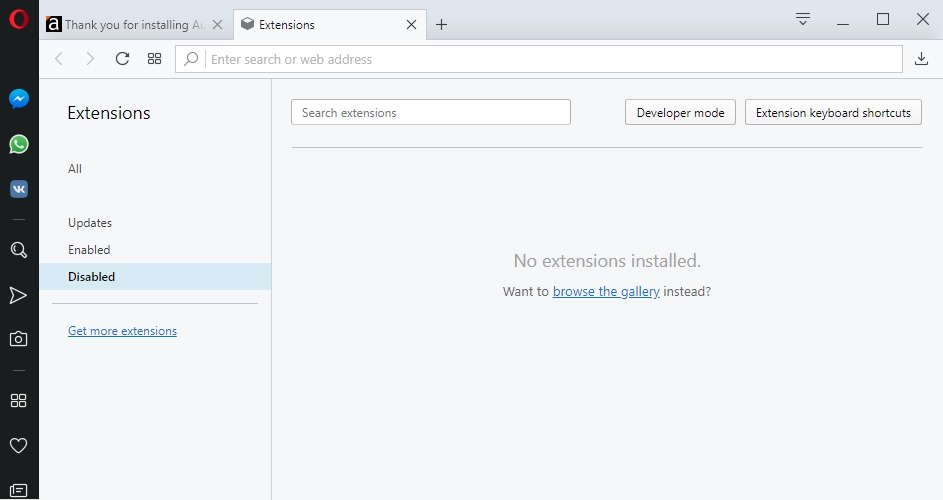Reload the current page
Image resolution: width=943 pixels, height=500 pixels.
click(122, 59)
